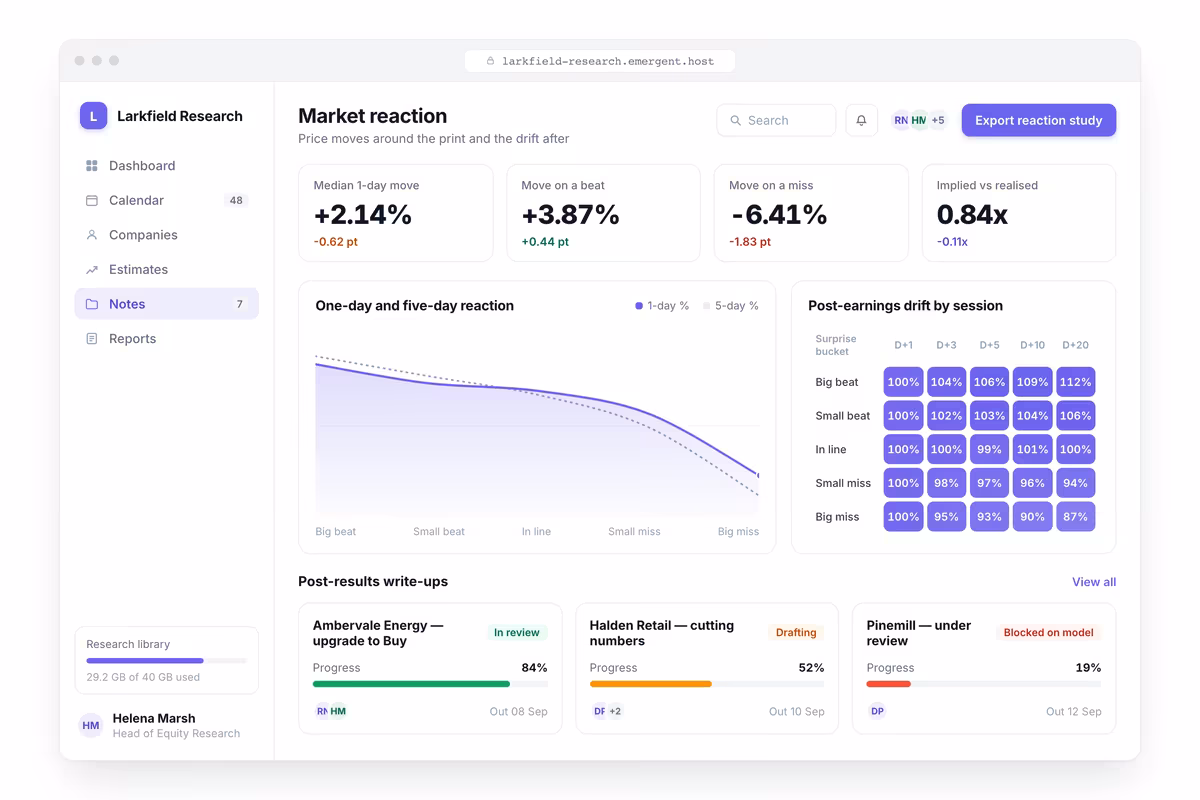The image size is (1200, 800).
Task: Click HM avatar on Ambervale Energy card
Action: [x=338, y=711]
